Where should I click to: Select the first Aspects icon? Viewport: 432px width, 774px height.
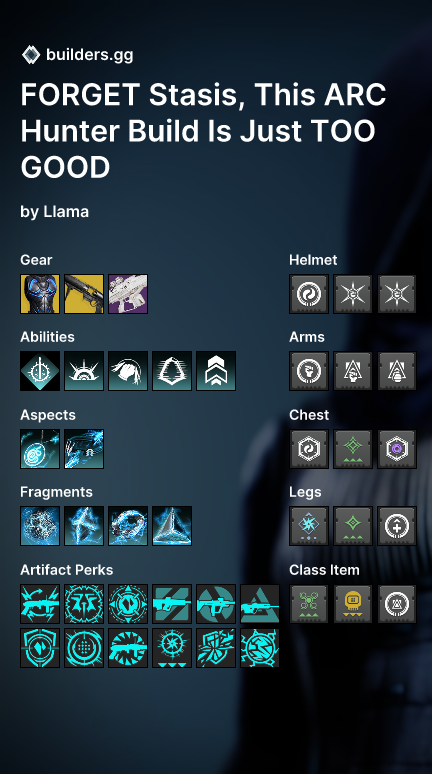click(40, 449)
